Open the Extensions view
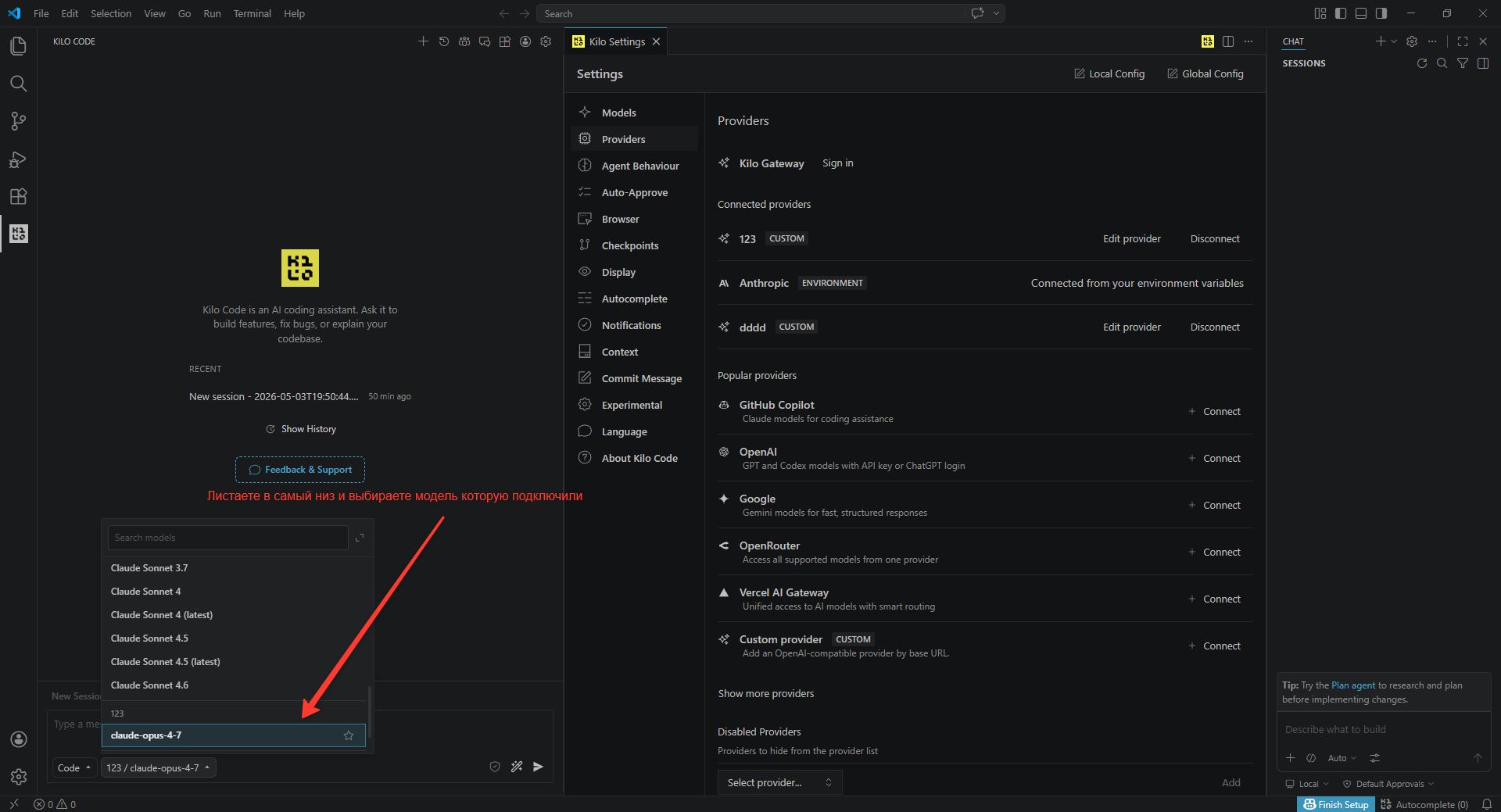Viewport: 1501px width, 812px height. [18, 196]
